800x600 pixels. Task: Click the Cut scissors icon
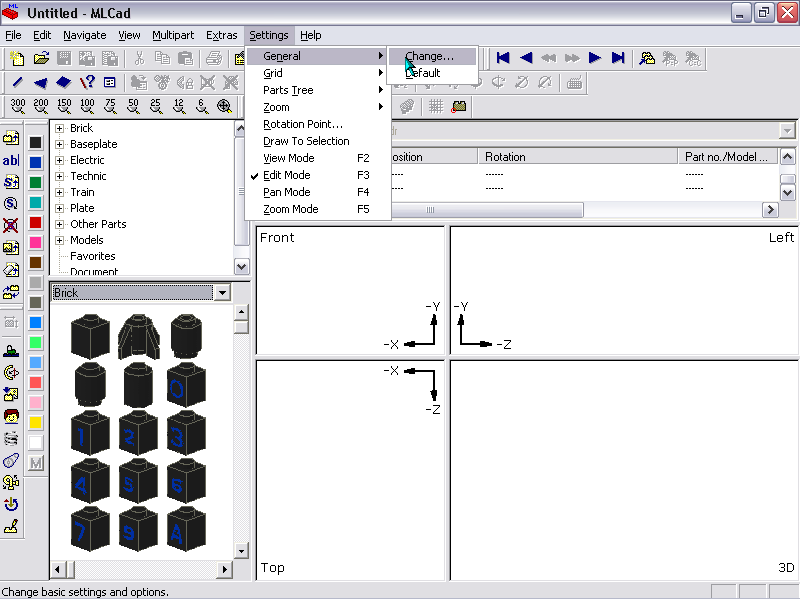tap(139, 58)
